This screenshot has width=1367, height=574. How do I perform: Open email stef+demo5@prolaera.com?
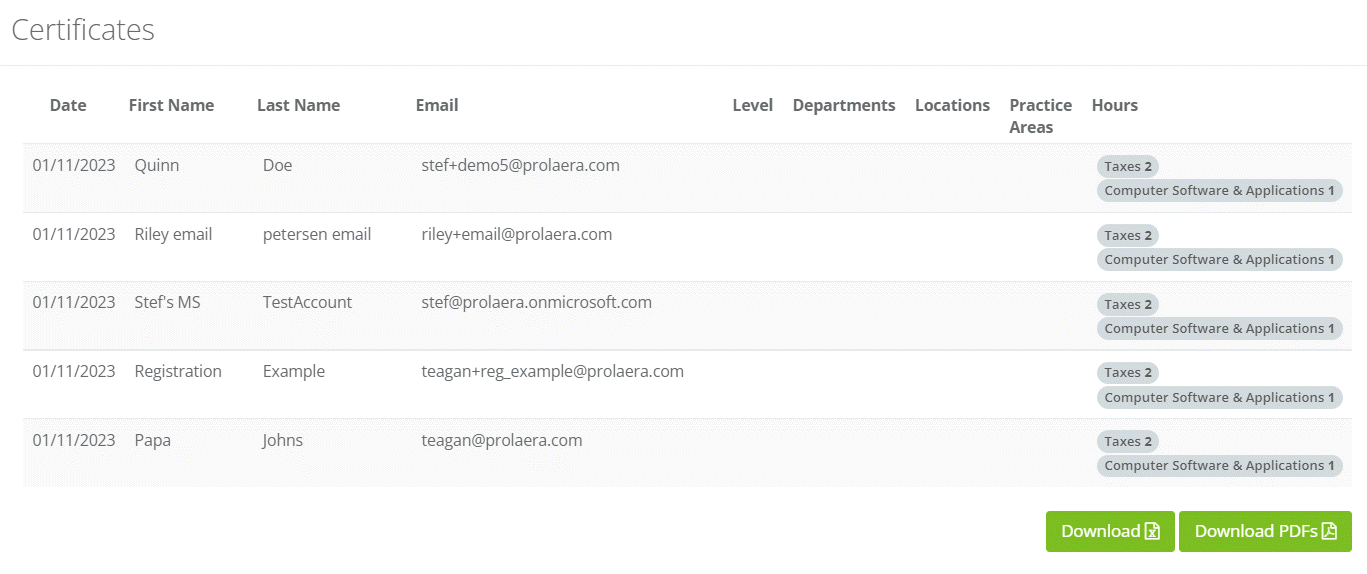(x=520, y=166)
